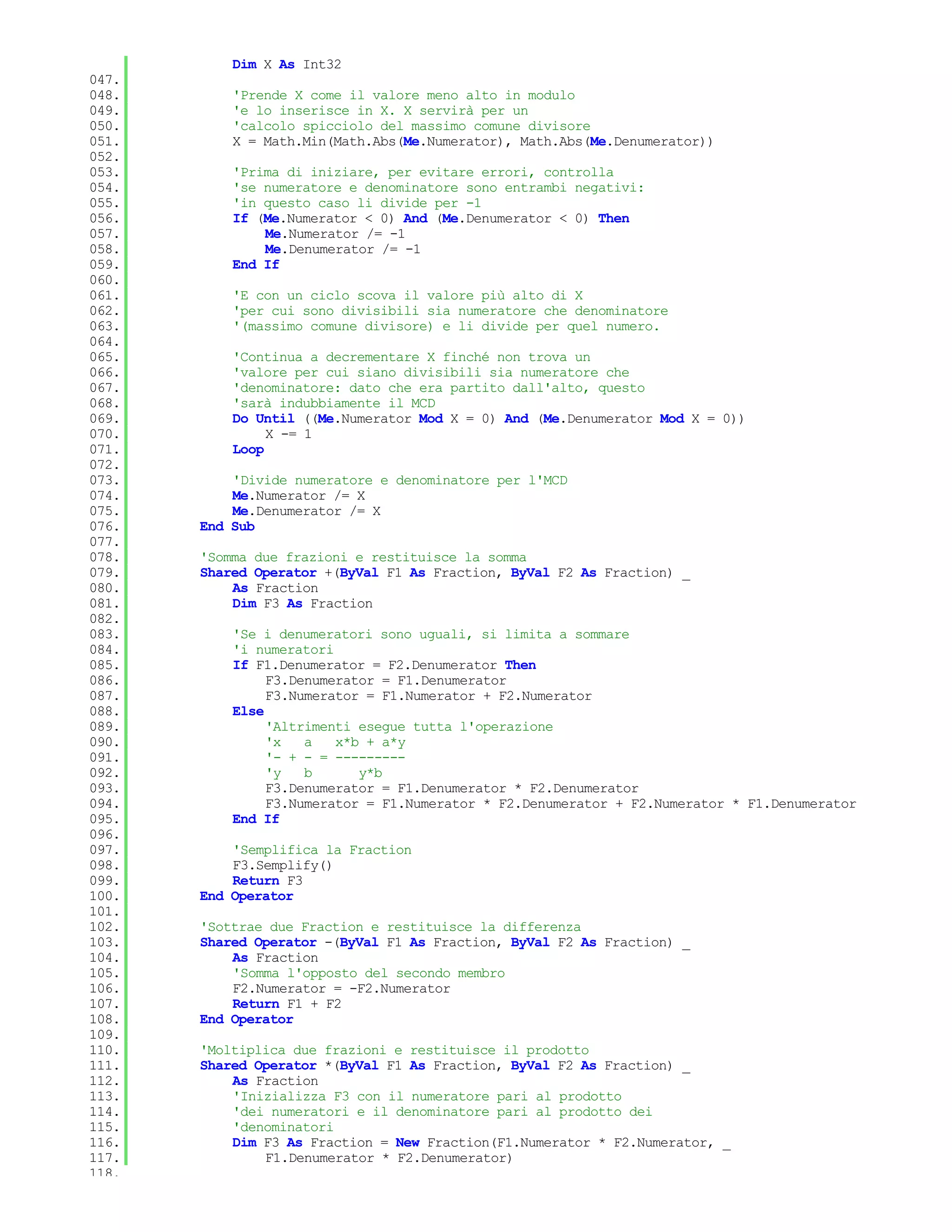Click the 'Shared Operator *' declaration line

click(x=445, y=1066)
